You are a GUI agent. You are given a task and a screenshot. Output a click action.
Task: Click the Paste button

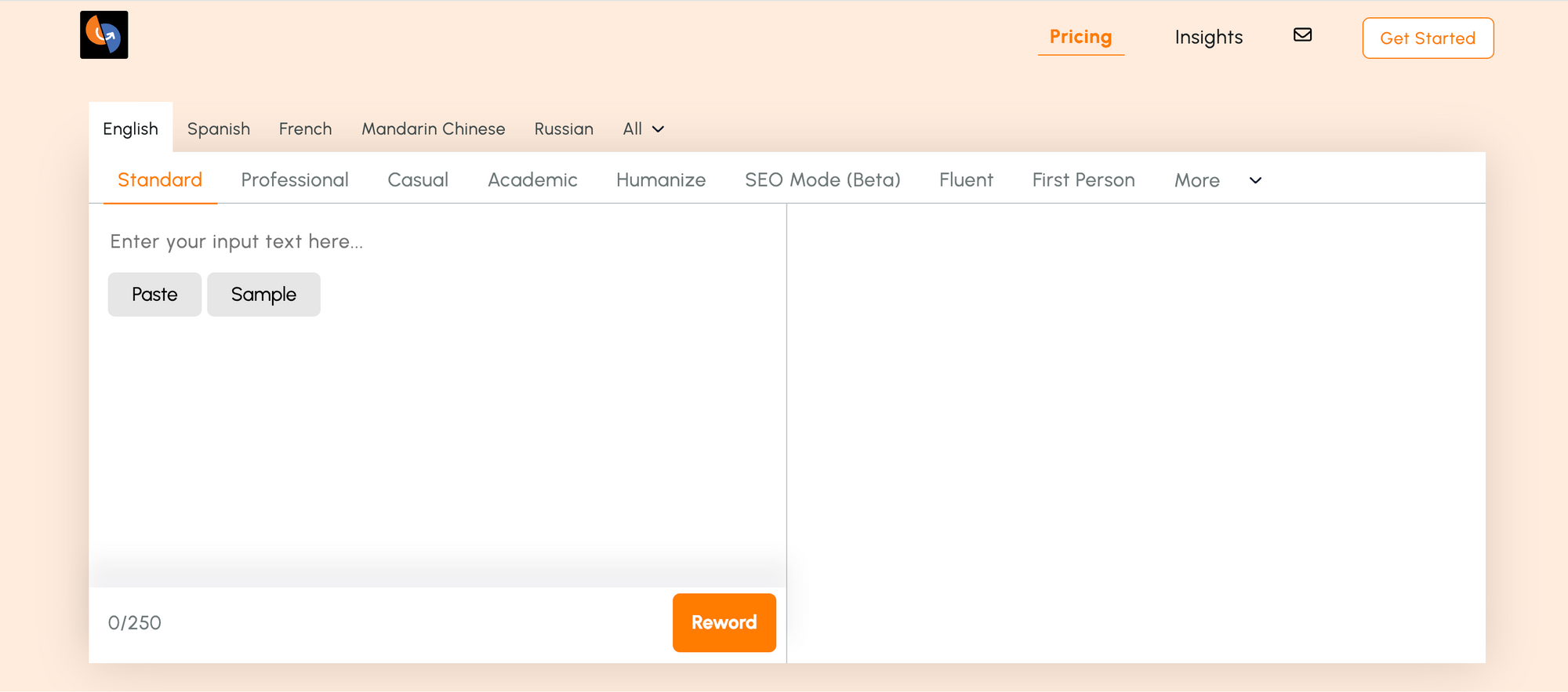coord(154,295)
